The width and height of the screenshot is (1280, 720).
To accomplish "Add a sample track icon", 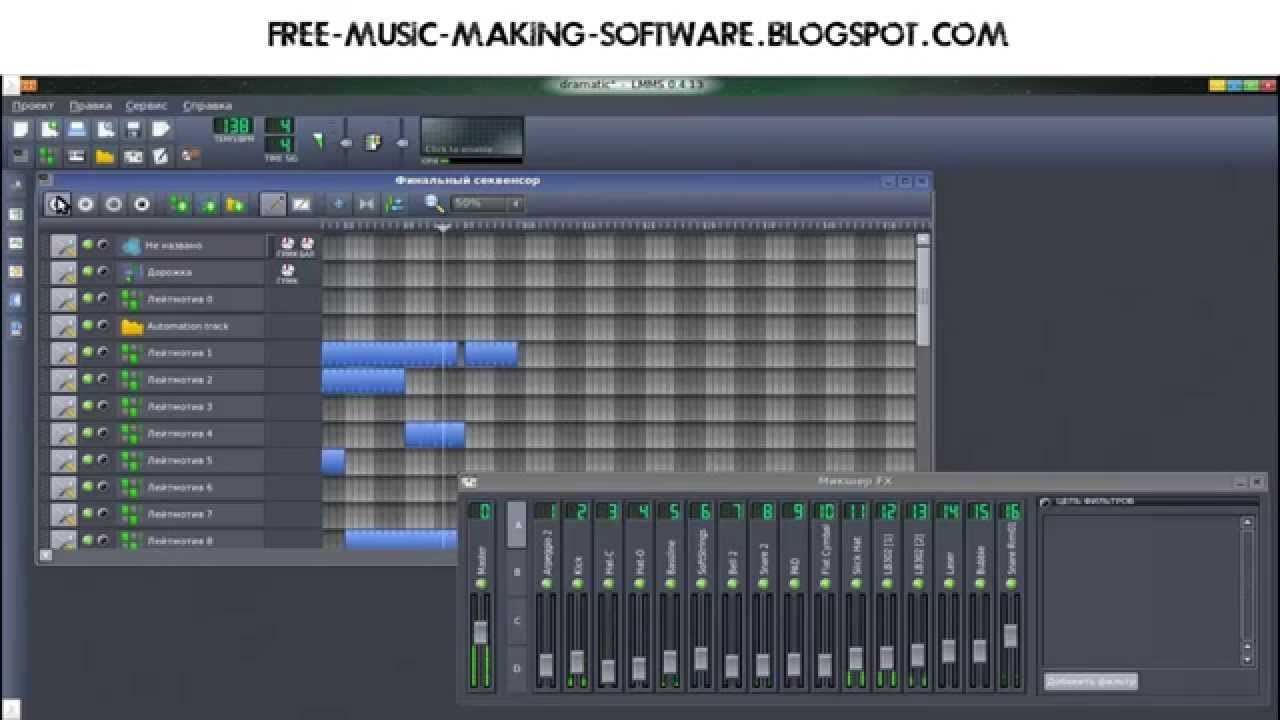I will (208, 204).
